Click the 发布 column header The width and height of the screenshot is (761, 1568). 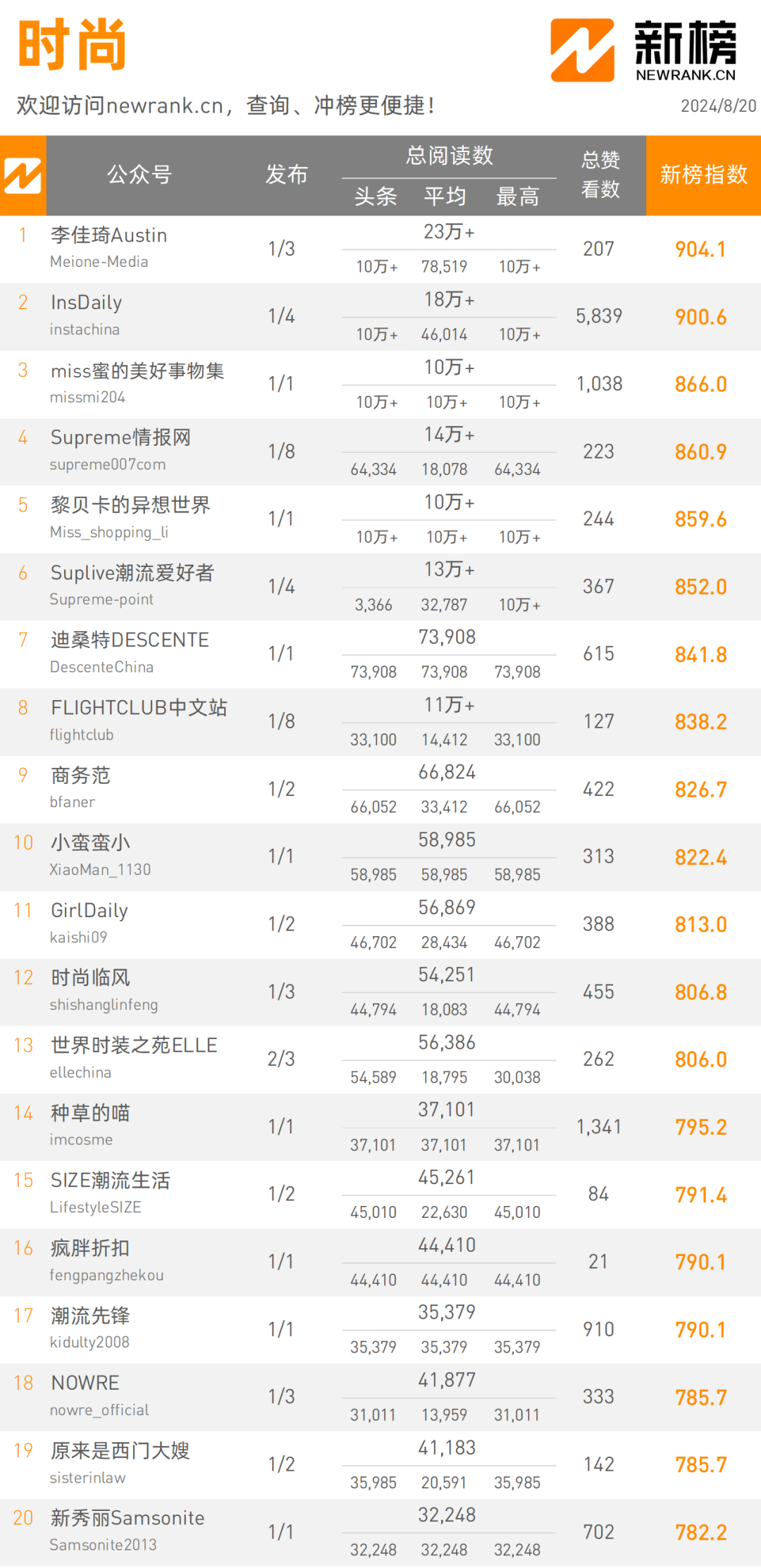[x=286, y=174]
